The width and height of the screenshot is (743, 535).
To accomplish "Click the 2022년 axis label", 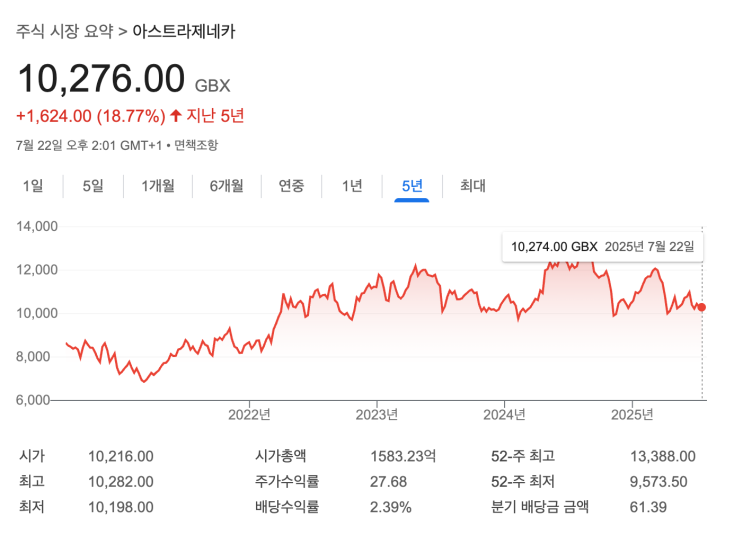I will [249, 415].
